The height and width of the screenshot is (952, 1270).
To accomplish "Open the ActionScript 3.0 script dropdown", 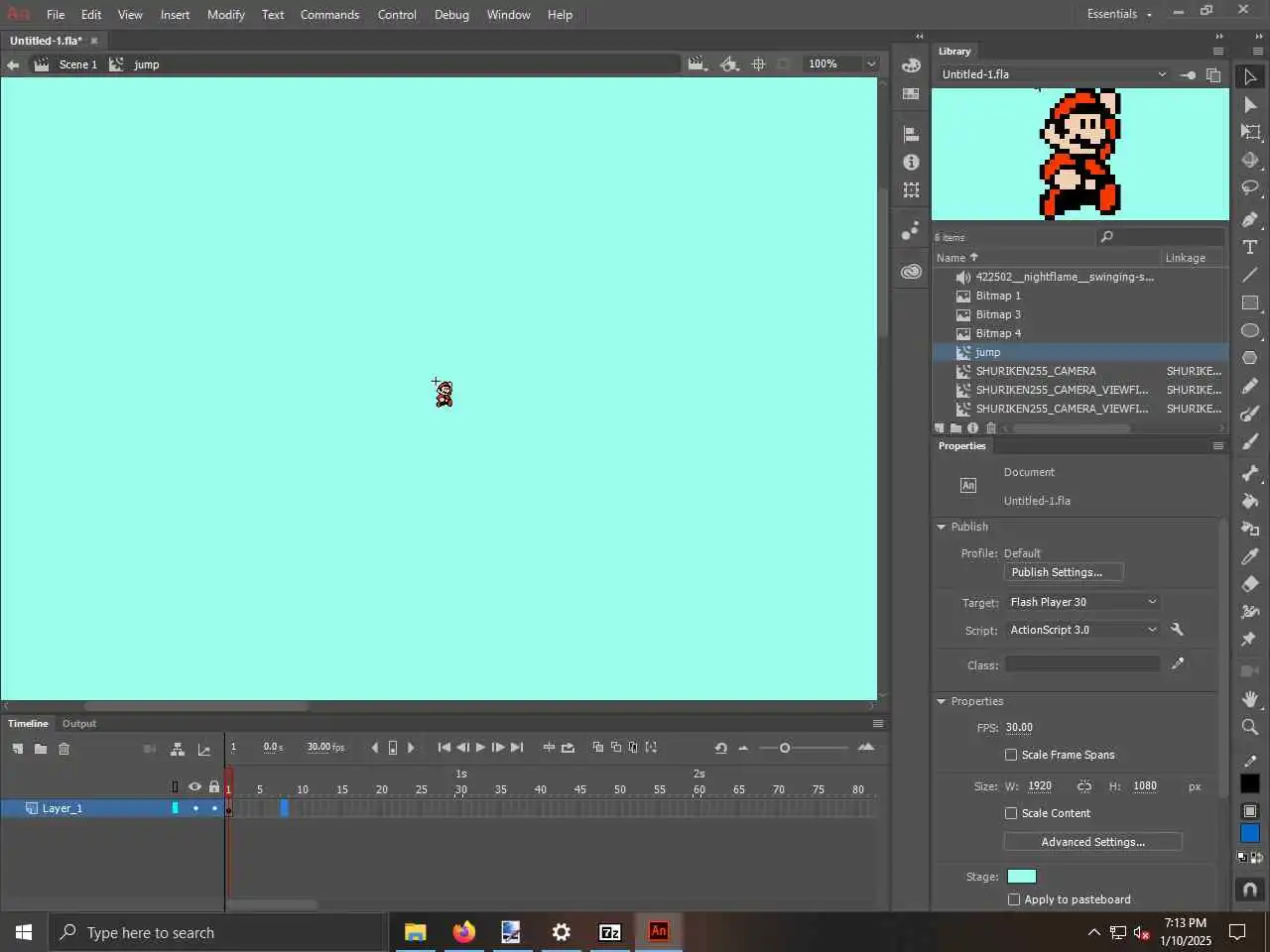I will tap(1082, 630).
